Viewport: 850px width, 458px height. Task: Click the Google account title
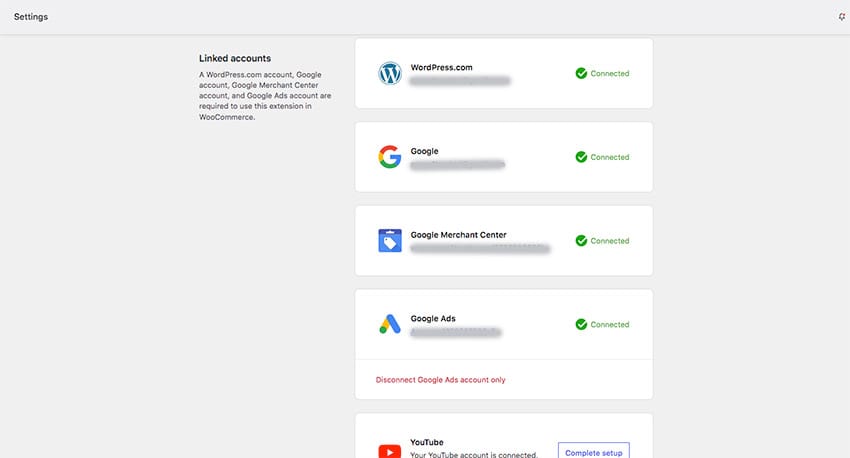[424, 151]
